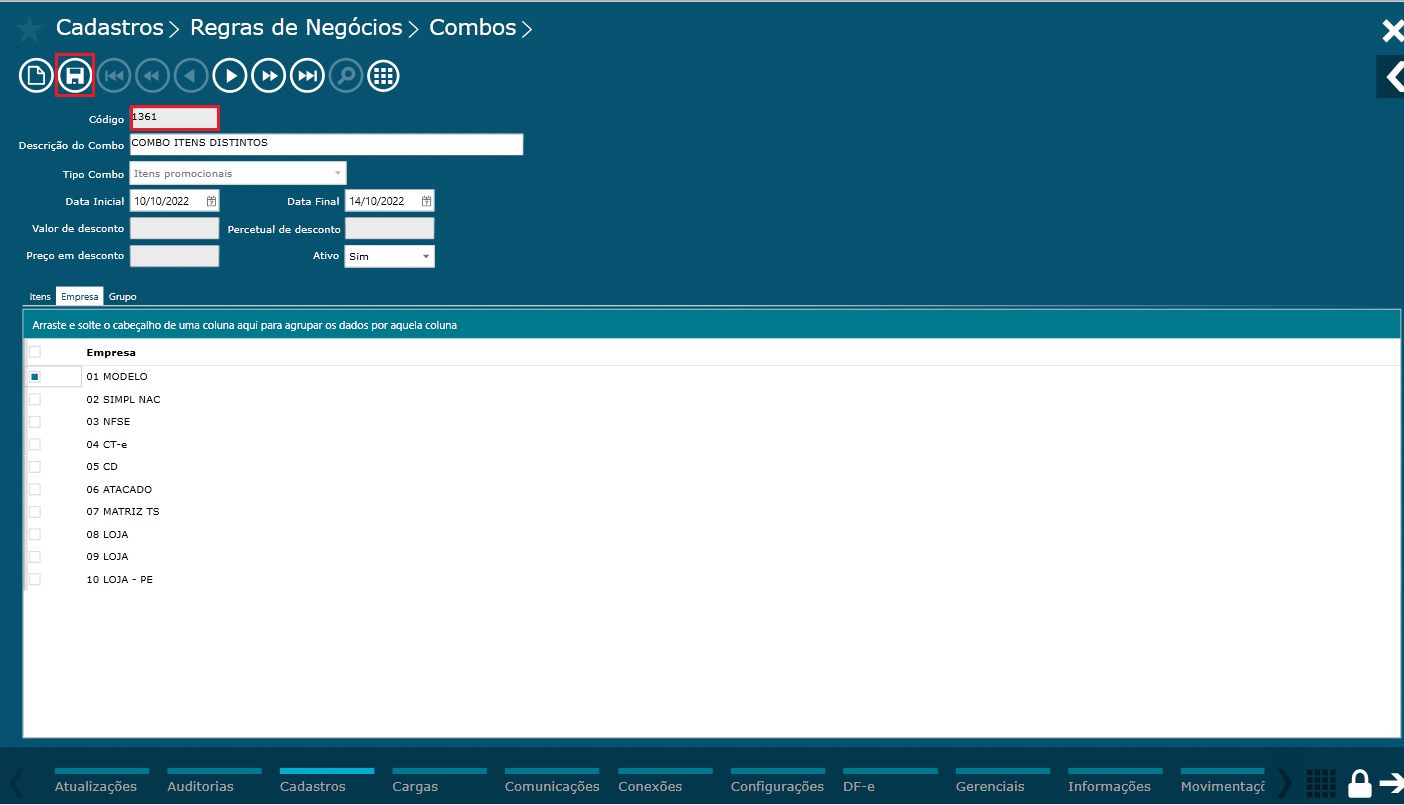Uncheck 01 MODELO checkbox
The image size is (1404, 805).
[35, 377]
